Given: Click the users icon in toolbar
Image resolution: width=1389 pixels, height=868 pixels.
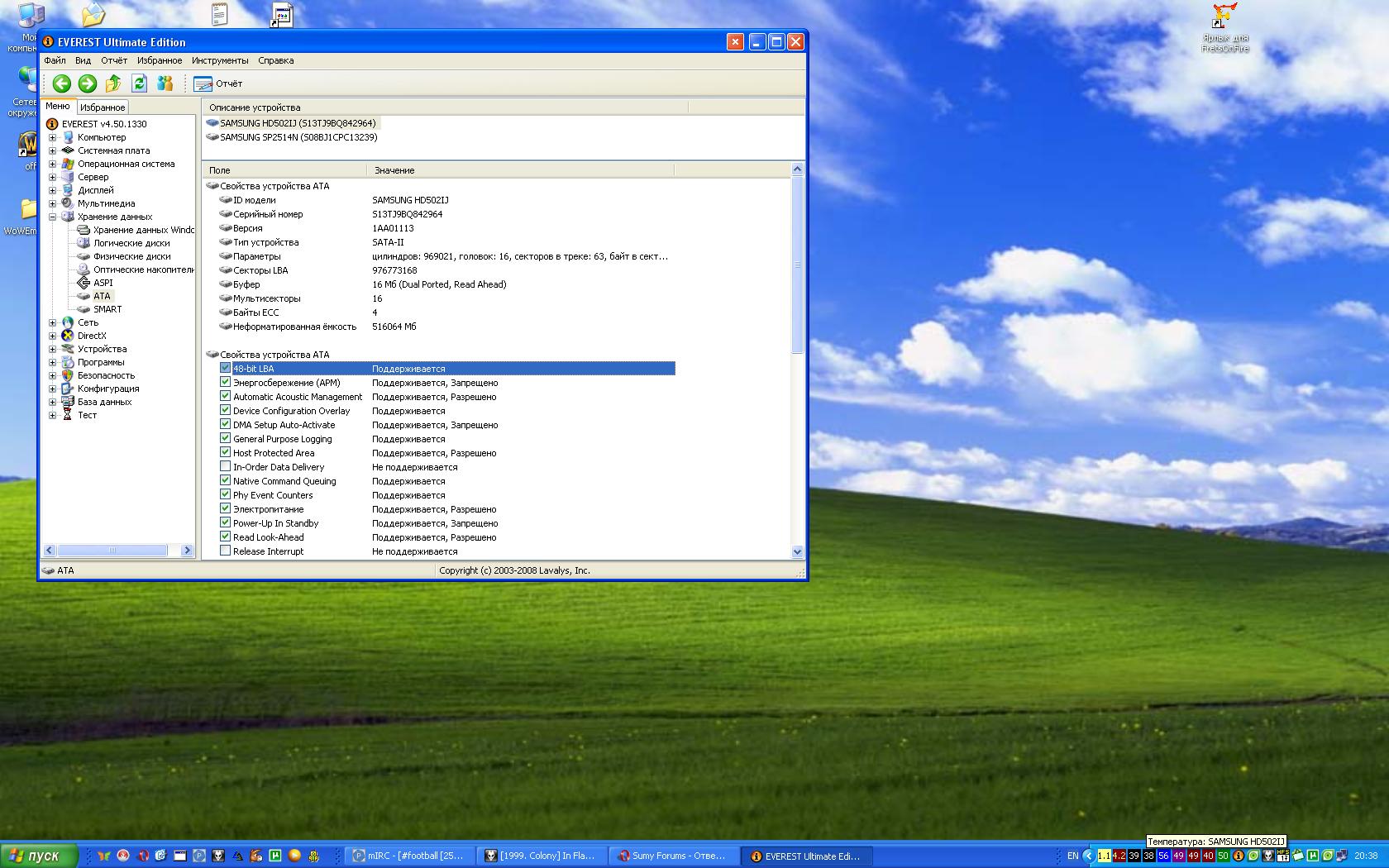Looking at the screenshot, I should click(165, 83).
